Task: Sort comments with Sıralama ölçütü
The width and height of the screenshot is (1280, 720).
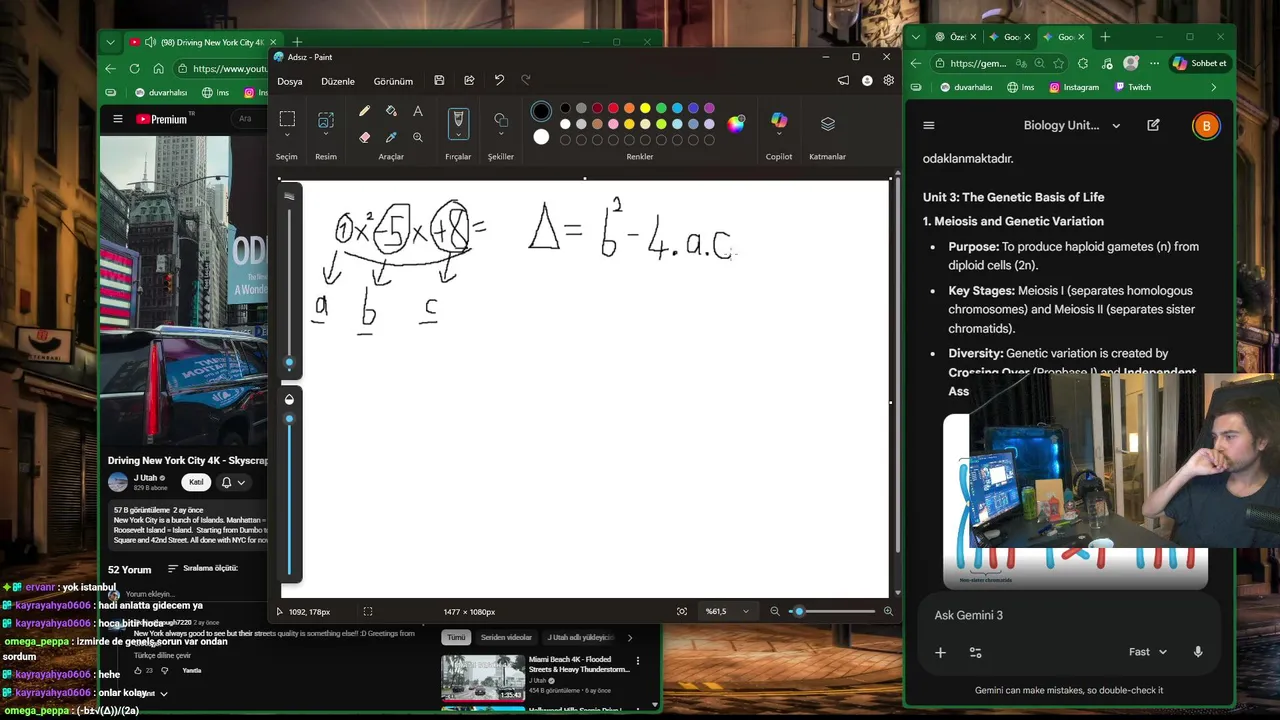Action: 202,568
